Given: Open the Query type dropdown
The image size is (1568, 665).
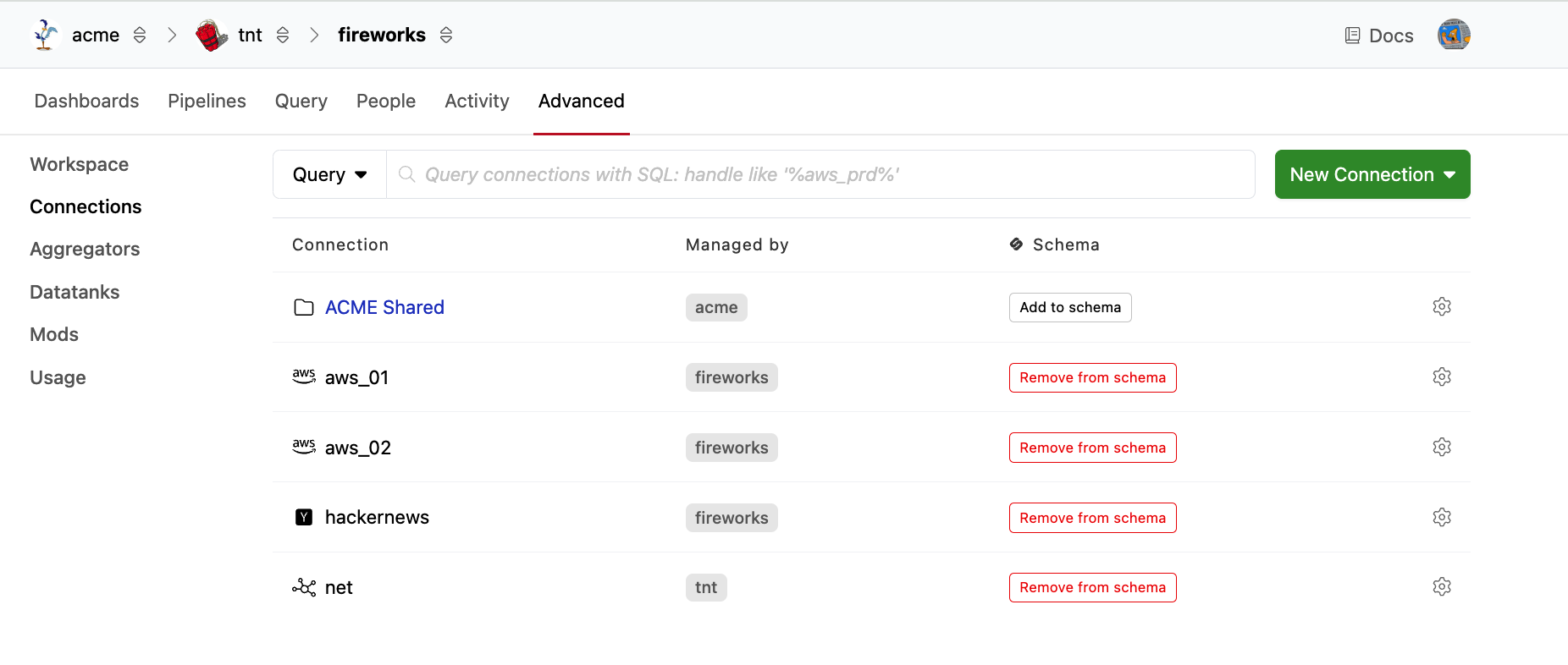Looking at the screenshot, I should click(x=329, y=174).
